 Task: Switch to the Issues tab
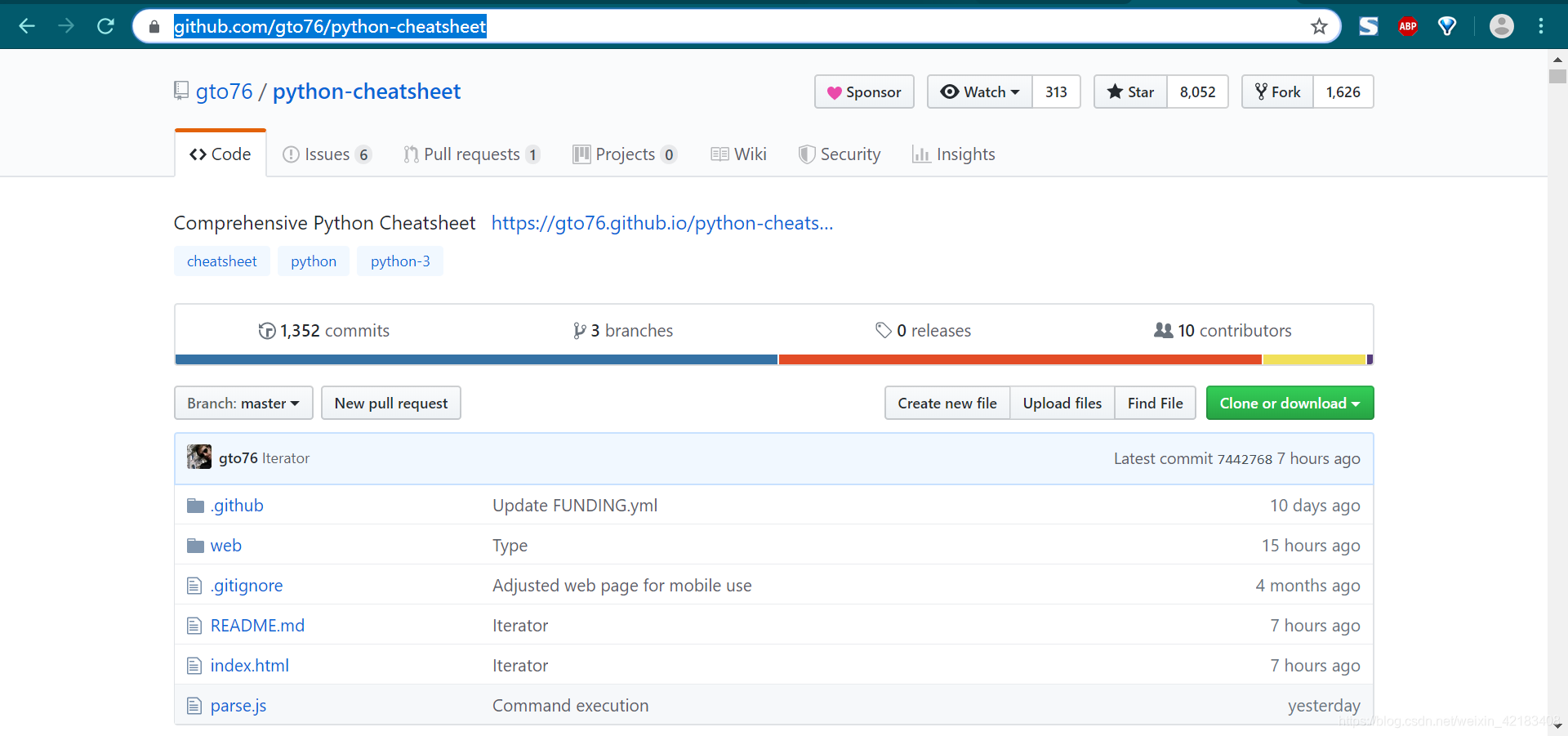[327, 154]
